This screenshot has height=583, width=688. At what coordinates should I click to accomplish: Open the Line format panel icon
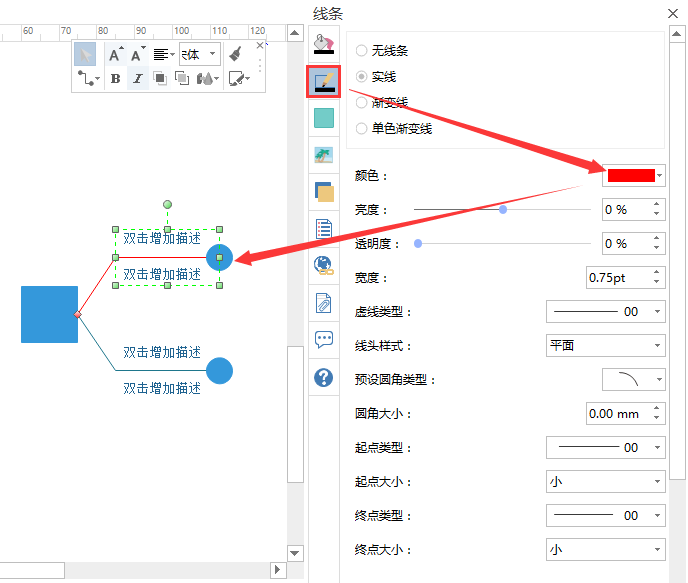324,82
